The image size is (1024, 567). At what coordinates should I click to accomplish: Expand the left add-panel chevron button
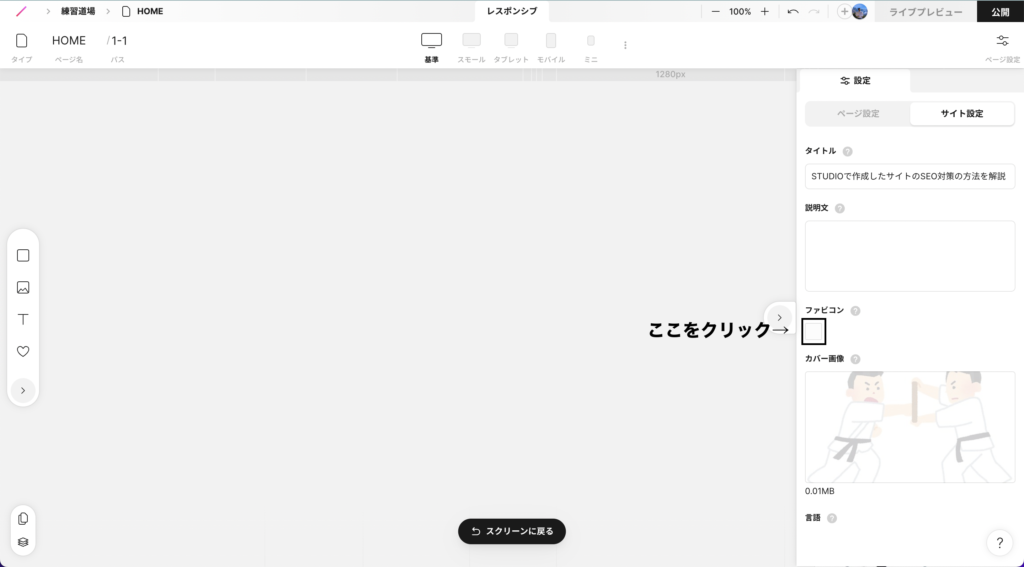[x=23, y=391]
